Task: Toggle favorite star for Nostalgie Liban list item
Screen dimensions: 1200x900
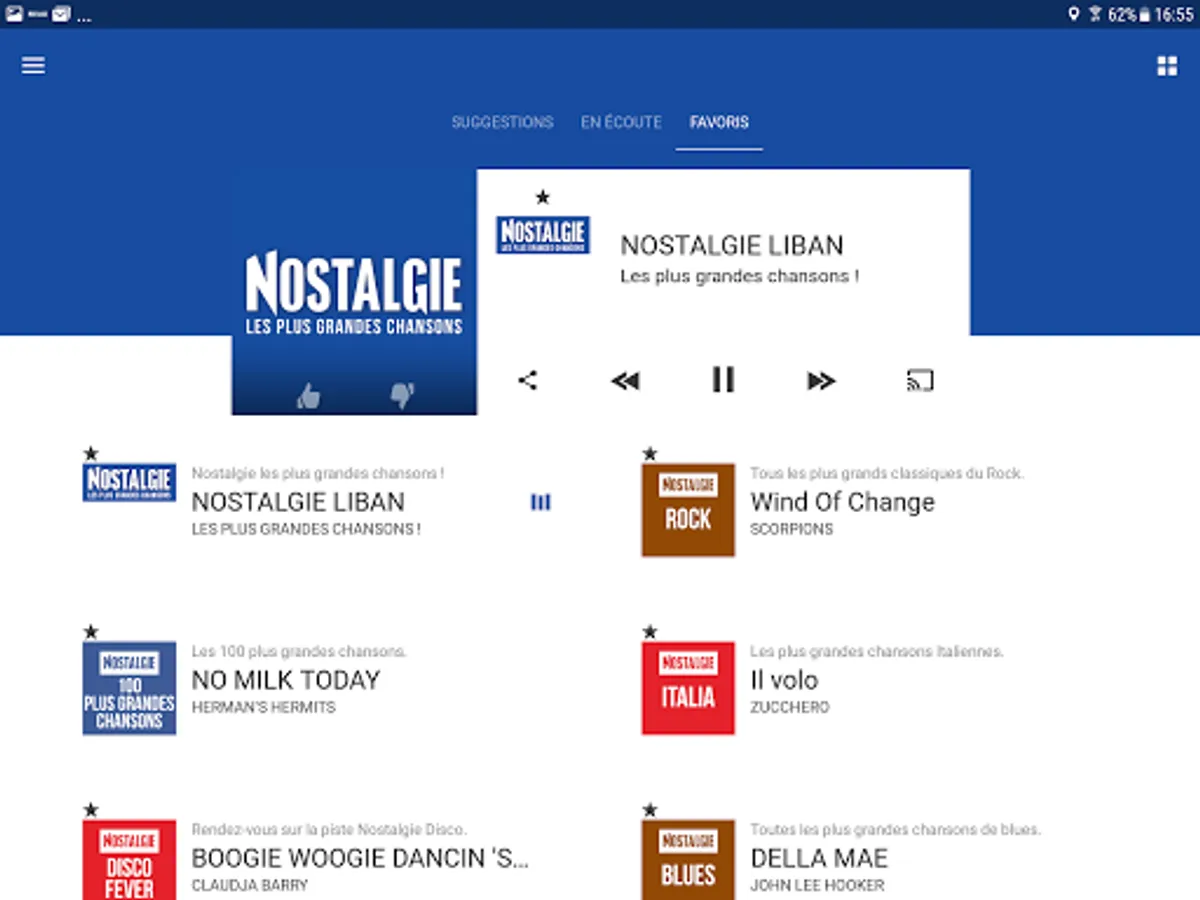Action: (91, 454)
